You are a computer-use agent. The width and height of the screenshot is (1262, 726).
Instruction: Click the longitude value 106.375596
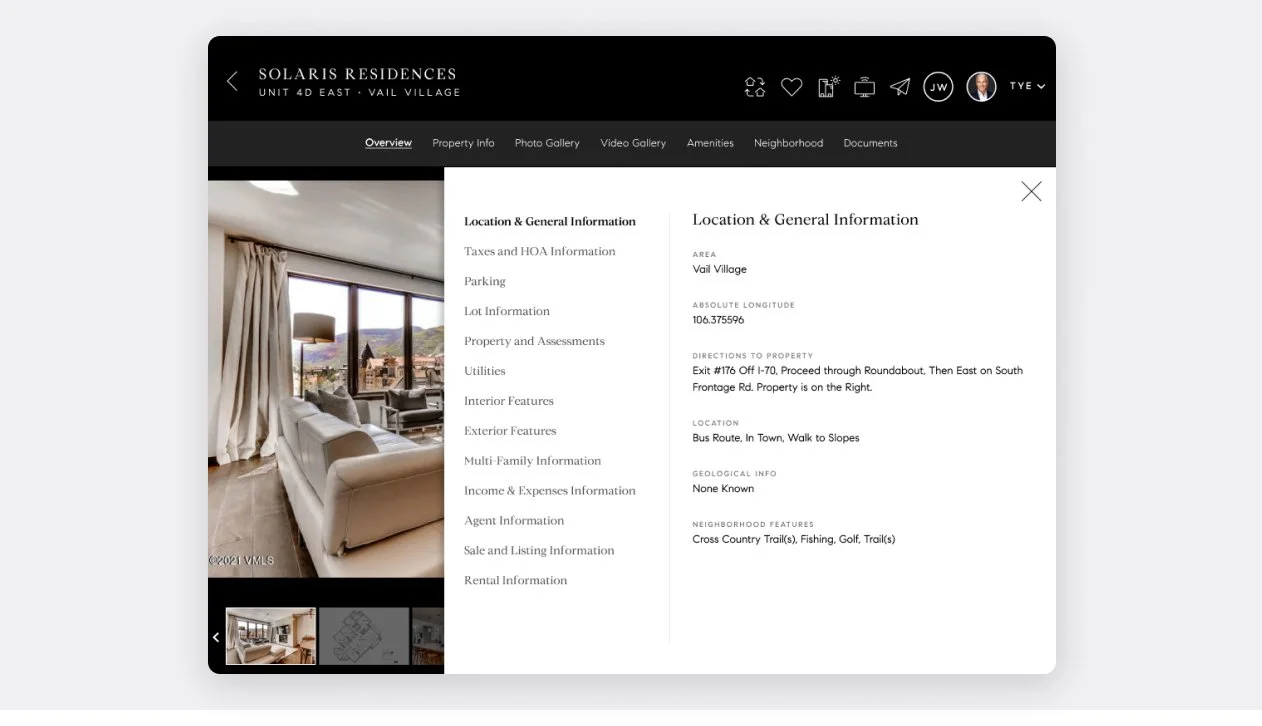pos(718,320)
